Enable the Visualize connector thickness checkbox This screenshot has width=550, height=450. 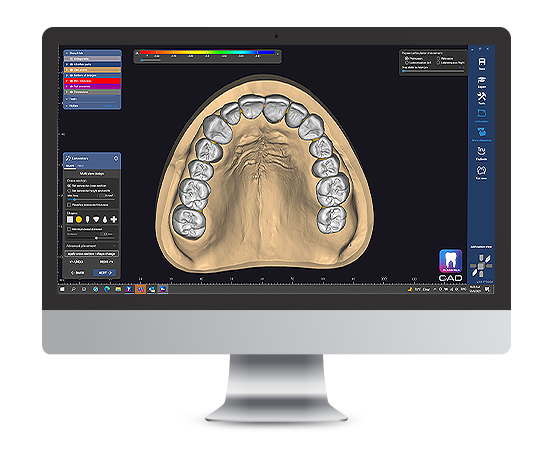tap(69, 205)
